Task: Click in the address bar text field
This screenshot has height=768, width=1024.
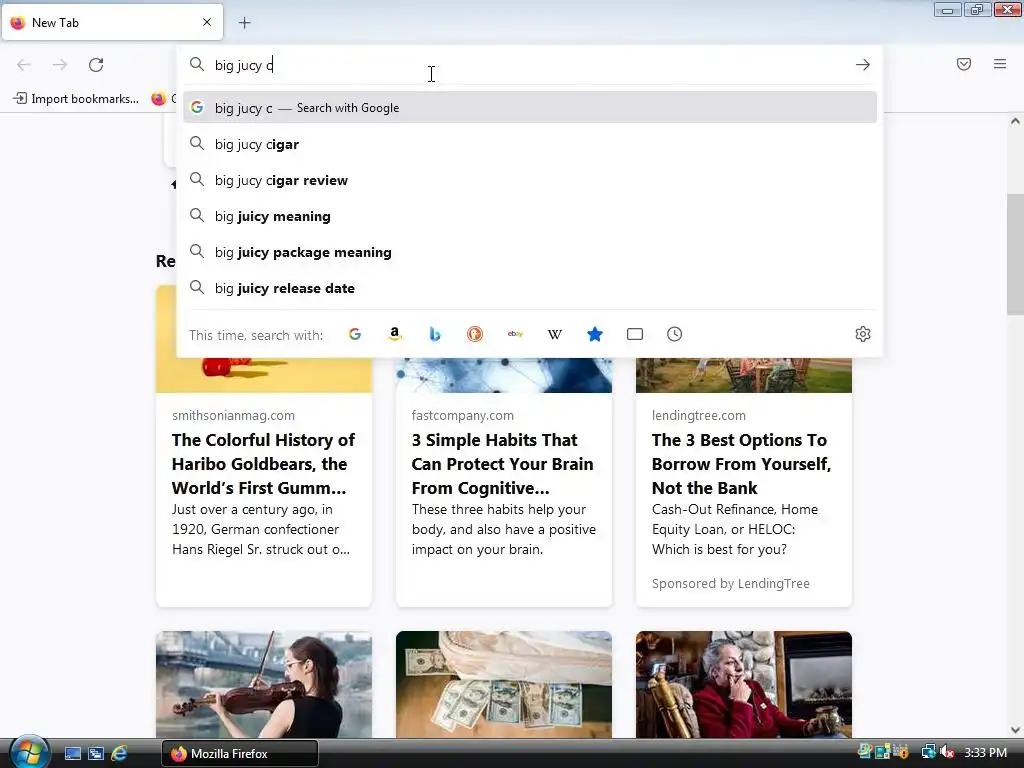Action: 530,65
